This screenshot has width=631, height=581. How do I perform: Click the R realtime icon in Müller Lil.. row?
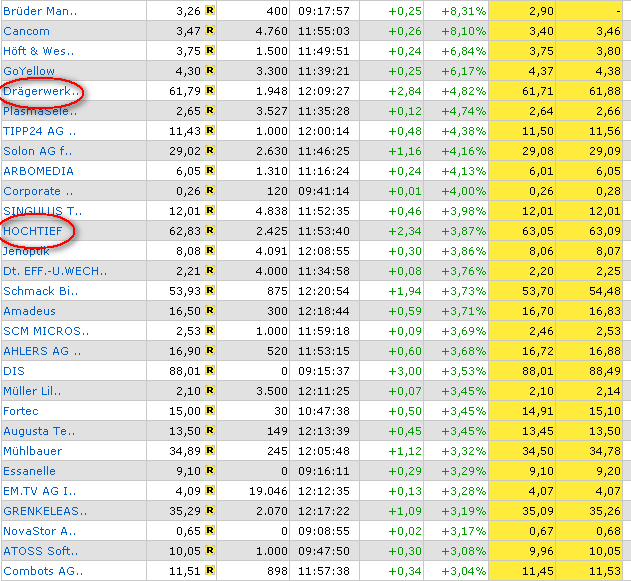210,390
